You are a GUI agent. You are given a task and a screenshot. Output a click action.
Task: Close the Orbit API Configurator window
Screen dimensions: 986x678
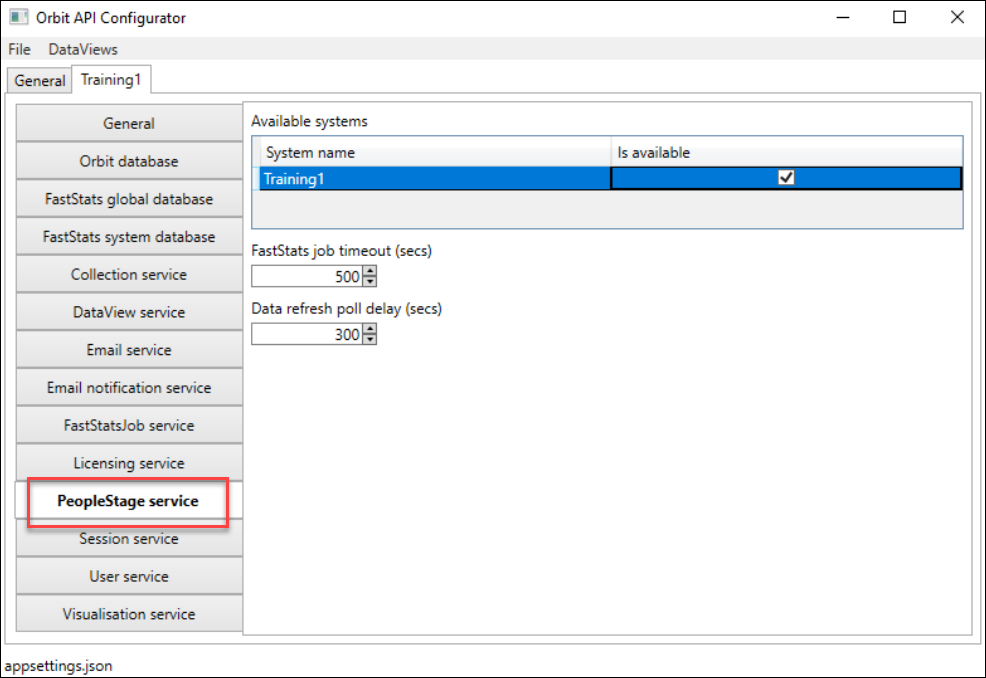tap(957, 18)
